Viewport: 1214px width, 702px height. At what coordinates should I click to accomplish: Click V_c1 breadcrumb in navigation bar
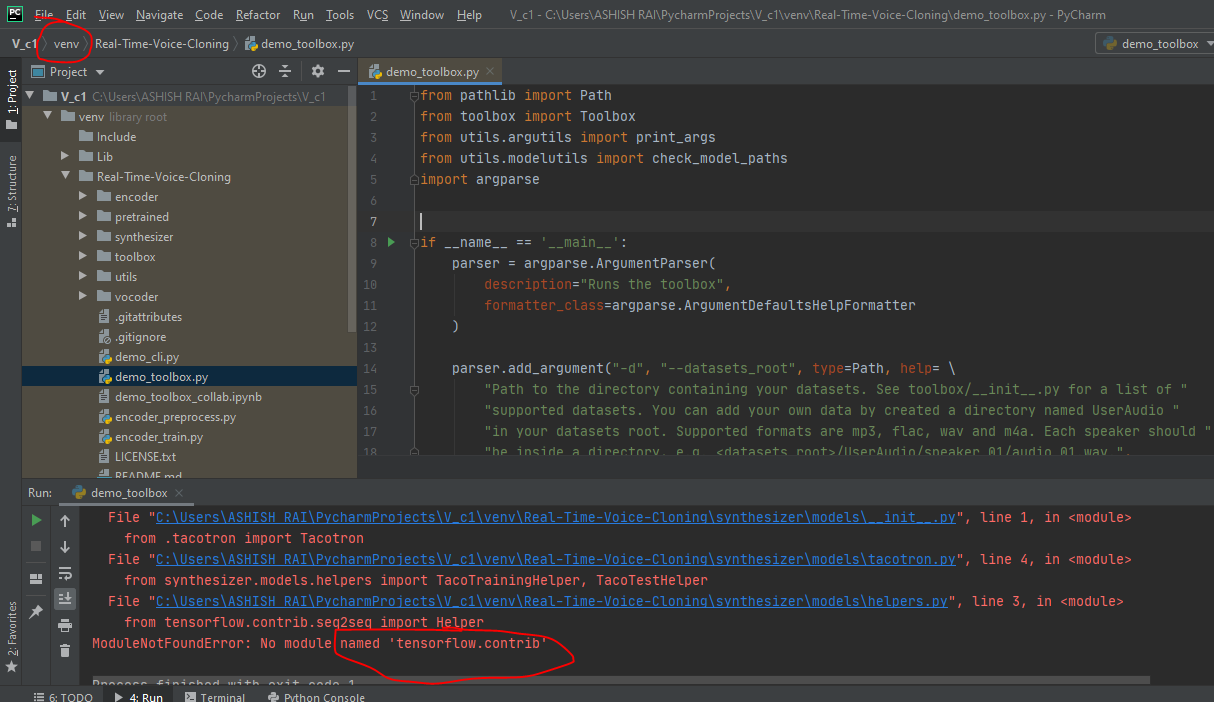(24, 44)
